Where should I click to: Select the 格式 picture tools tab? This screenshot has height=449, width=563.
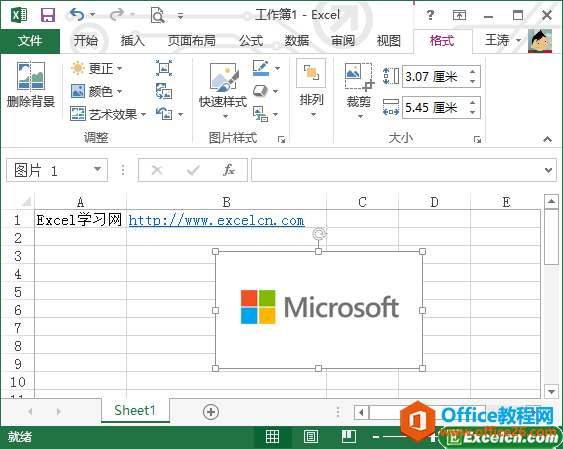[442, 41]
